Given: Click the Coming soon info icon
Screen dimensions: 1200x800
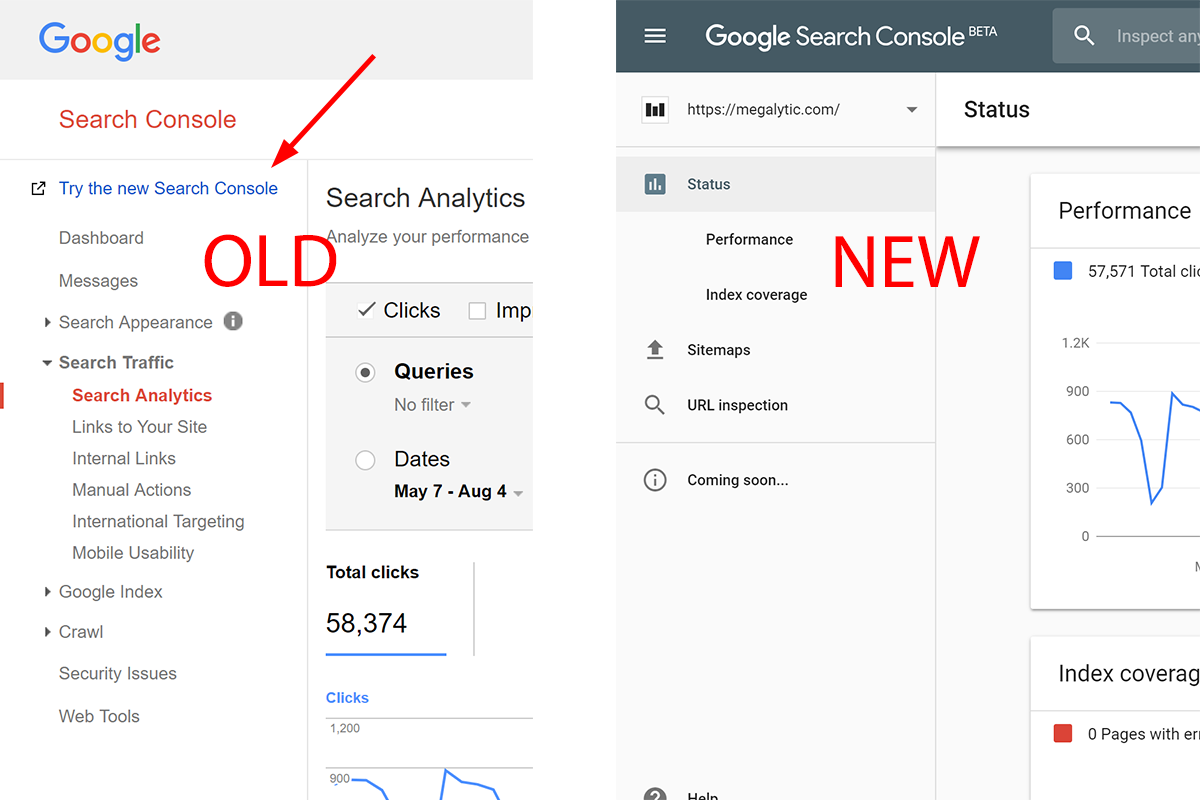Looking at the screenshot, I should 655,480.
